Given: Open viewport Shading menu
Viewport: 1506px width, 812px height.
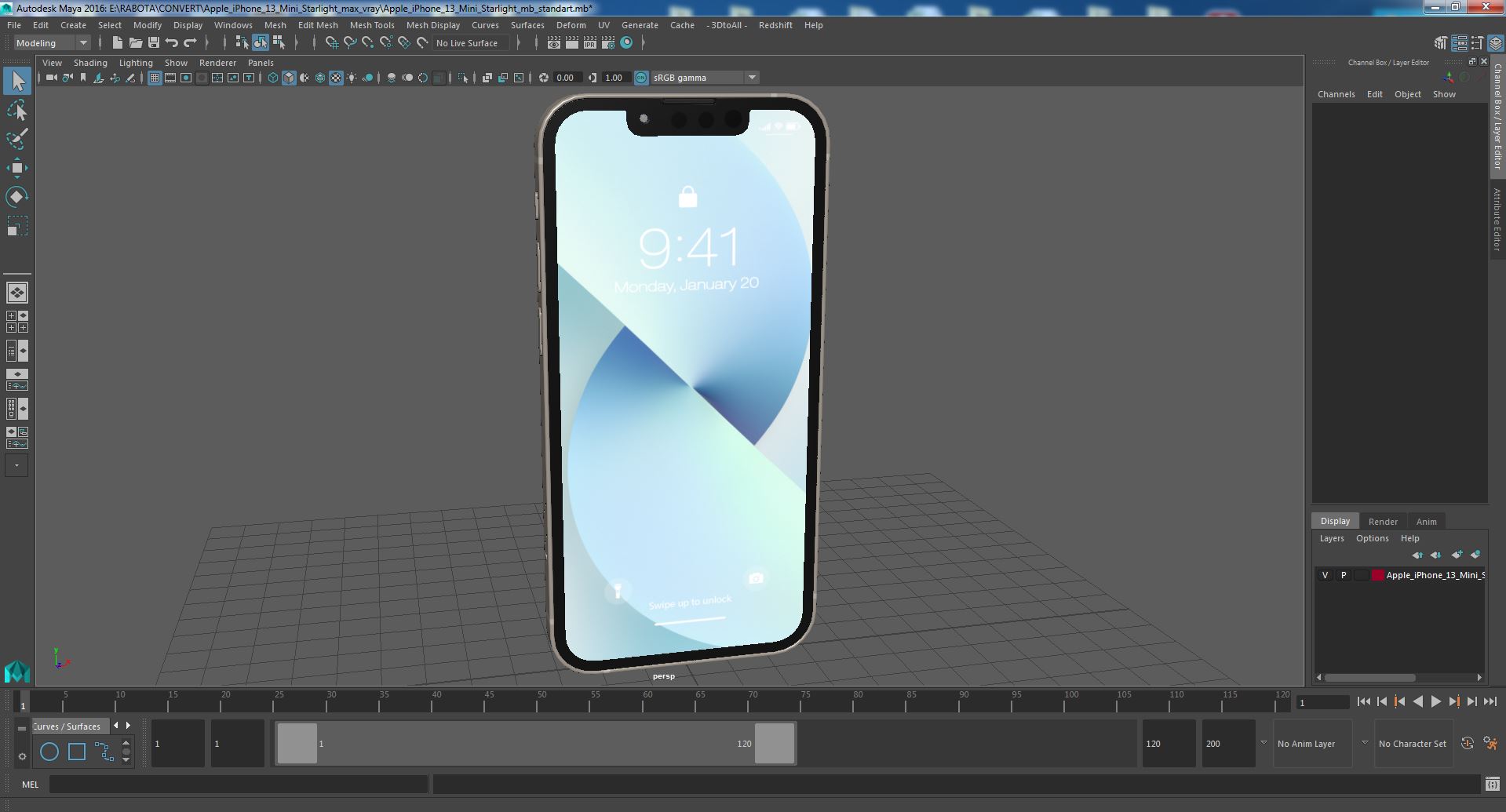Looking at the screenshot, I should (90, 63).
